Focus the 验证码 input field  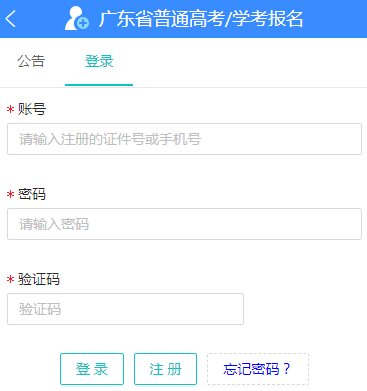click(x=125, y=309)
